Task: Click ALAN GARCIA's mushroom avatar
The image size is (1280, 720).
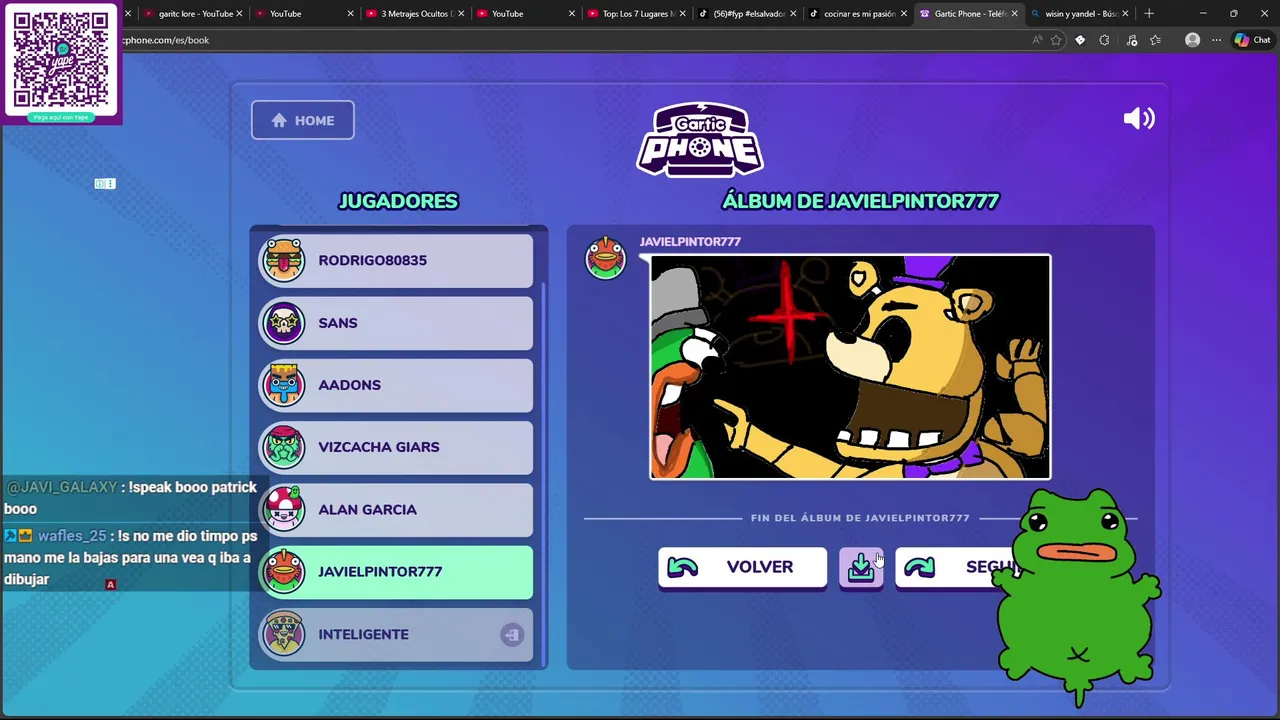Action: (284, 510)
